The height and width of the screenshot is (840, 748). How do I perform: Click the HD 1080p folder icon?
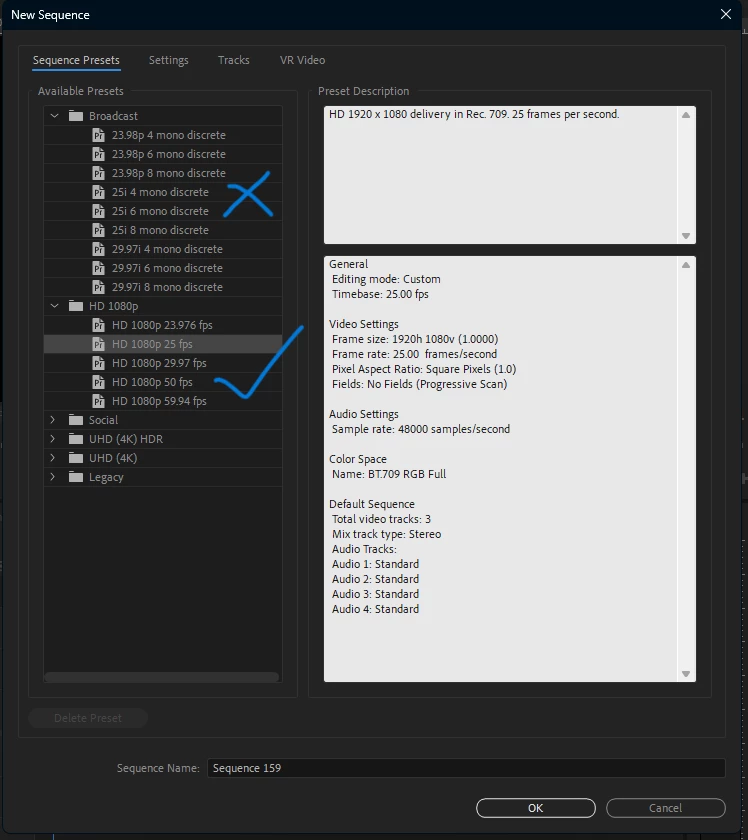pyautogui.click(x=76, y=306)
